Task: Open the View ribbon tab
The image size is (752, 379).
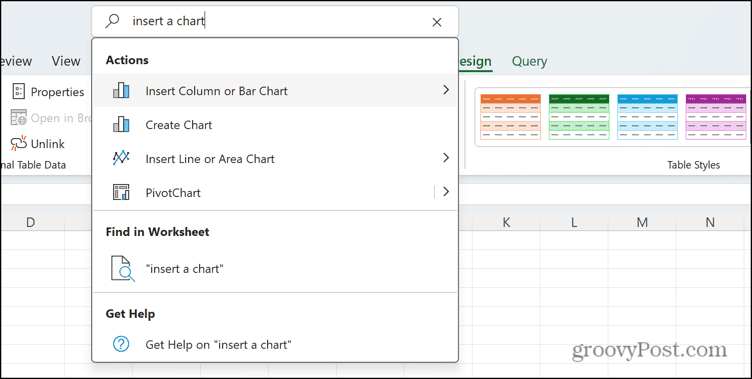Action: [x=66, y=61]
